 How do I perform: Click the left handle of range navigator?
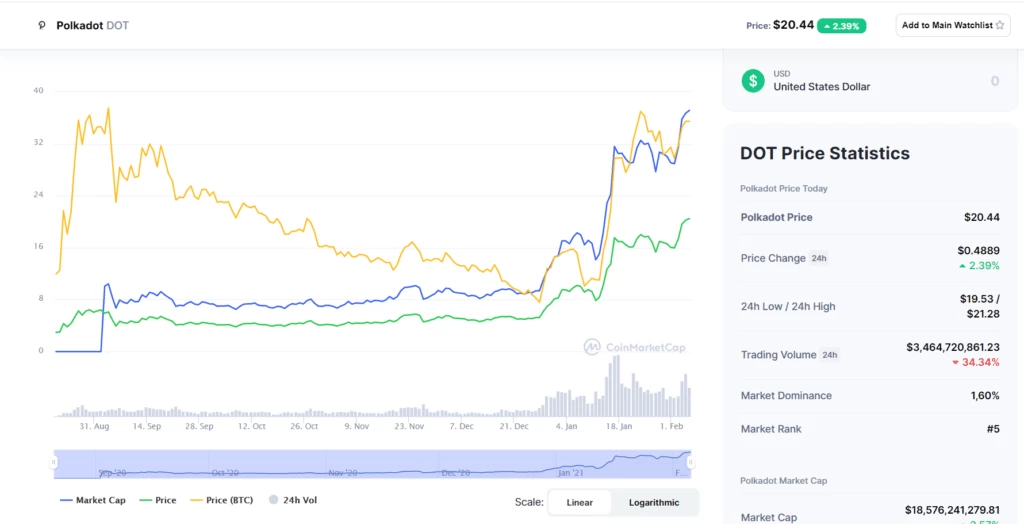(x=54, y=463)
